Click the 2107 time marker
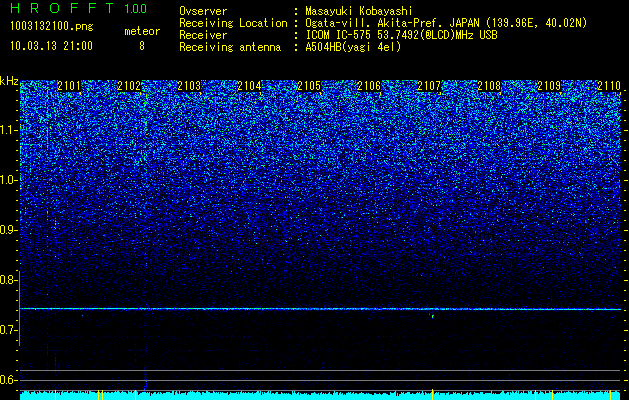Viewport: 629px width, 400px height. click(429, 86)
